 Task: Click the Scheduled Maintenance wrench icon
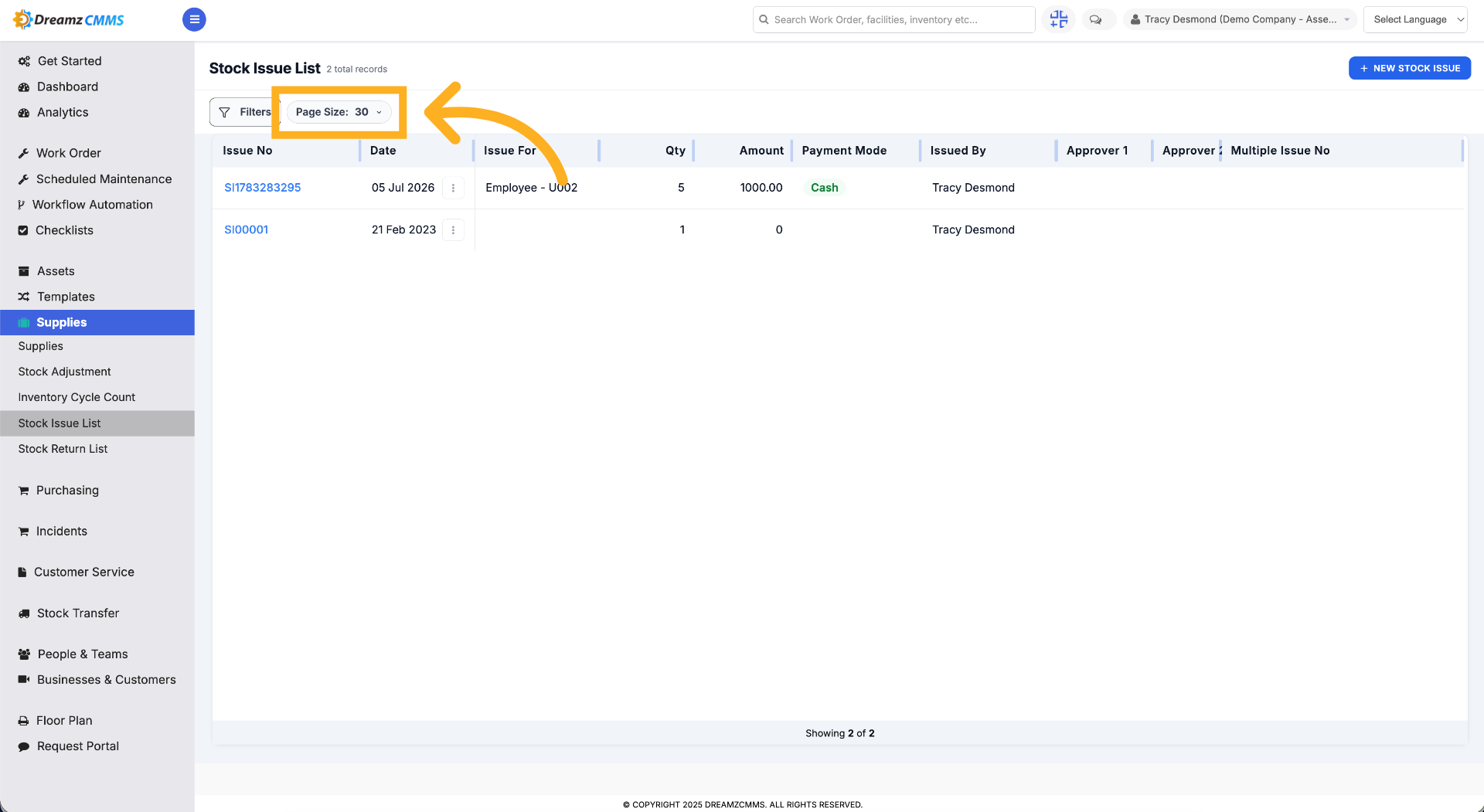click(23, 179)
